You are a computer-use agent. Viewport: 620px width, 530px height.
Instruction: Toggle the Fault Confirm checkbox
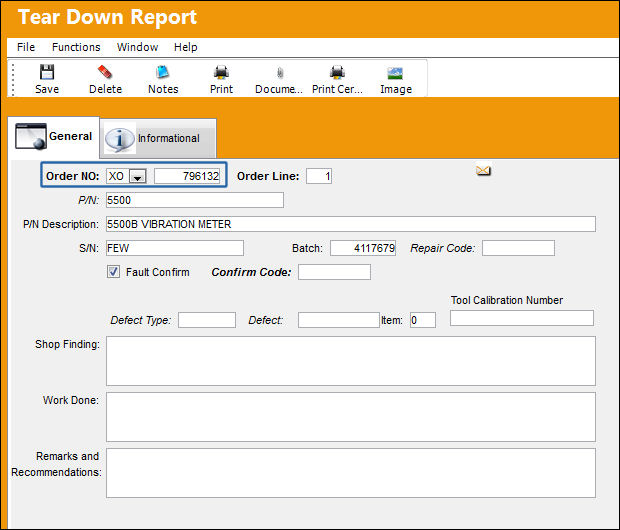(113, 272)
